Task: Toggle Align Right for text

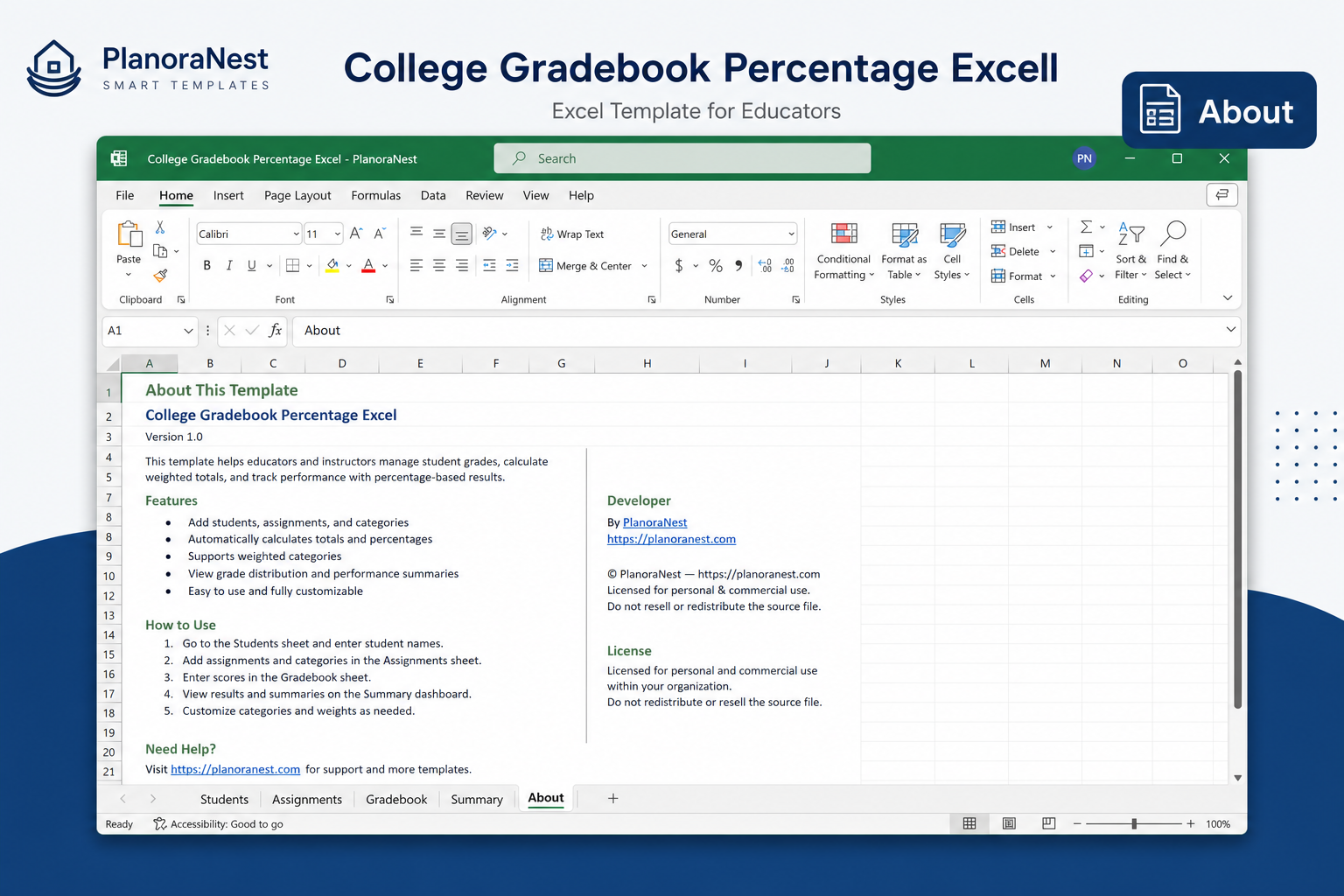Action: tap(462, 265)
